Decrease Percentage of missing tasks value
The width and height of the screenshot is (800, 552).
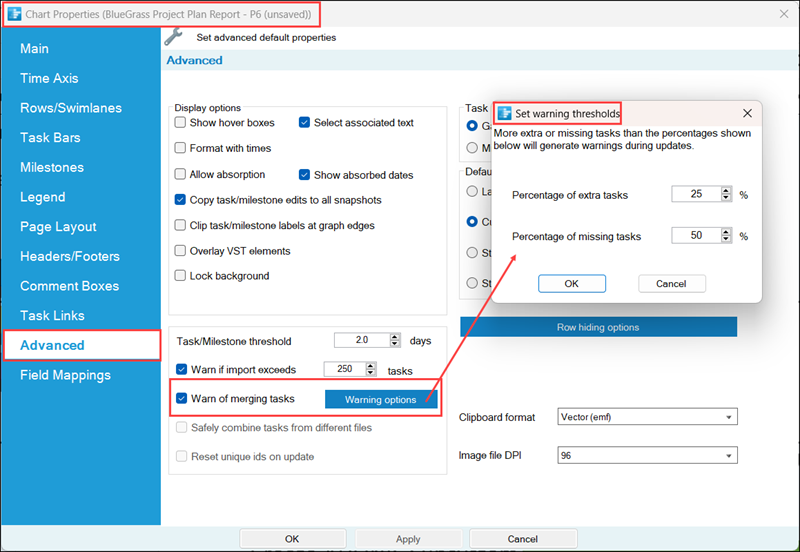click(727, 239)
